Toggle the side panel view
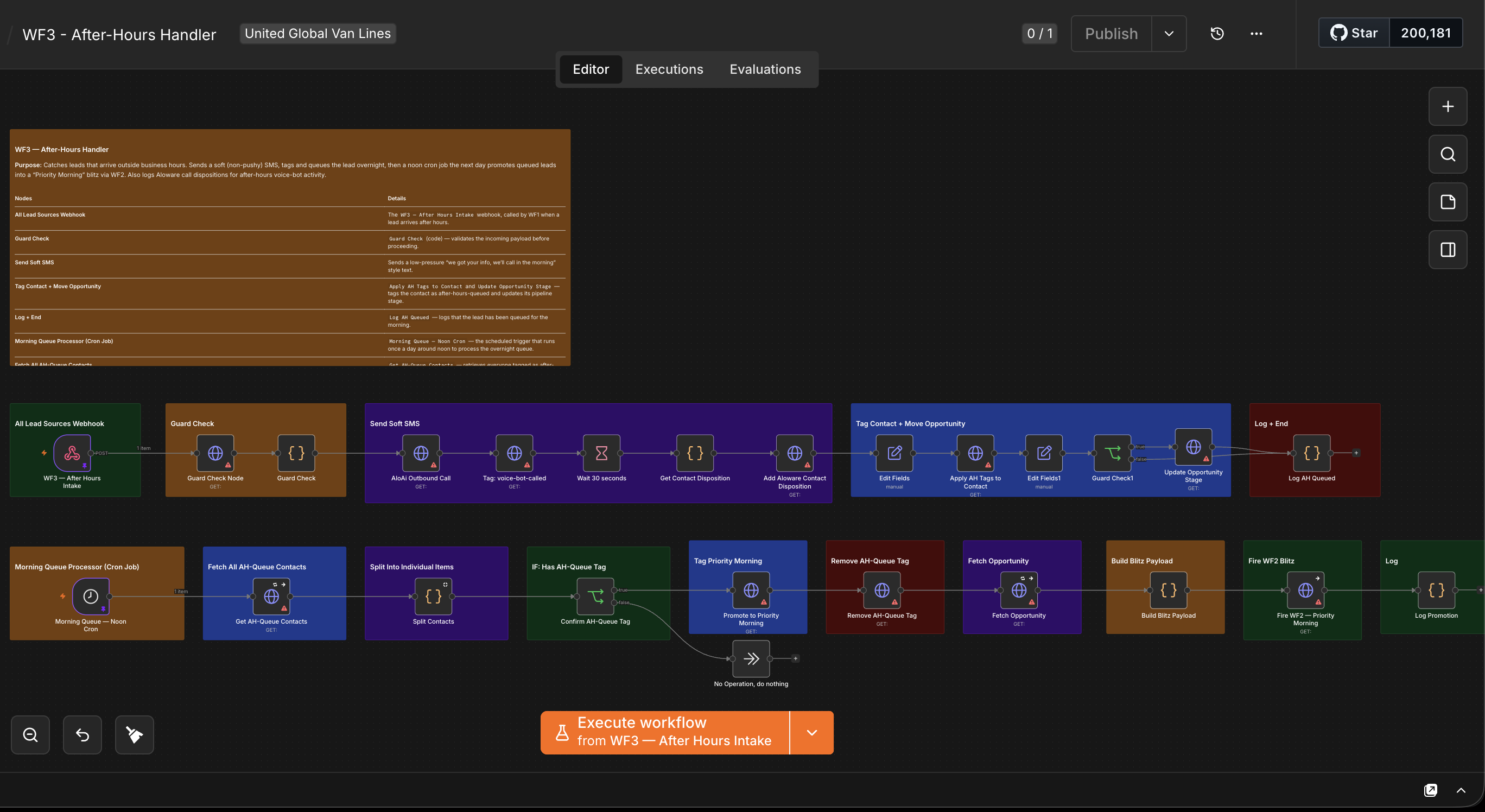This screenshot has width=1485, height=812. [1448, 250]
